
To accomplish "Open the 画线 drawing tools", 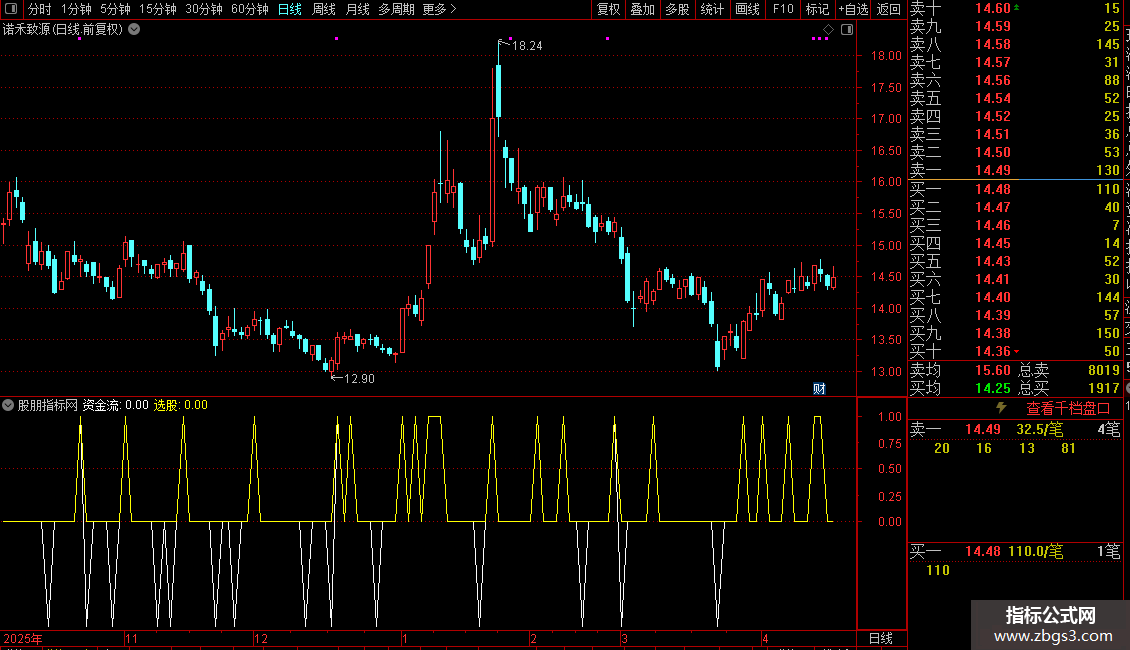I will pos(747,9).
